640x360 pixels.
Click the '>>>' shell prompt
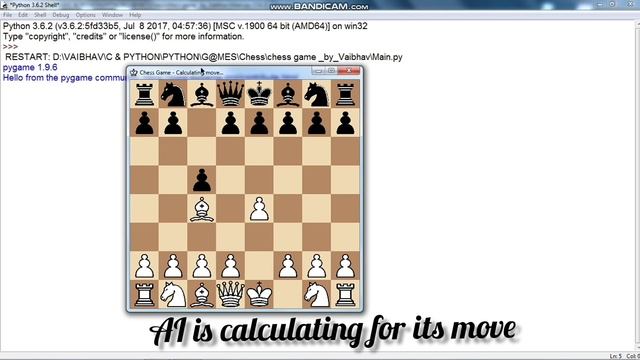pyautogui.click(x=10, y=47)
